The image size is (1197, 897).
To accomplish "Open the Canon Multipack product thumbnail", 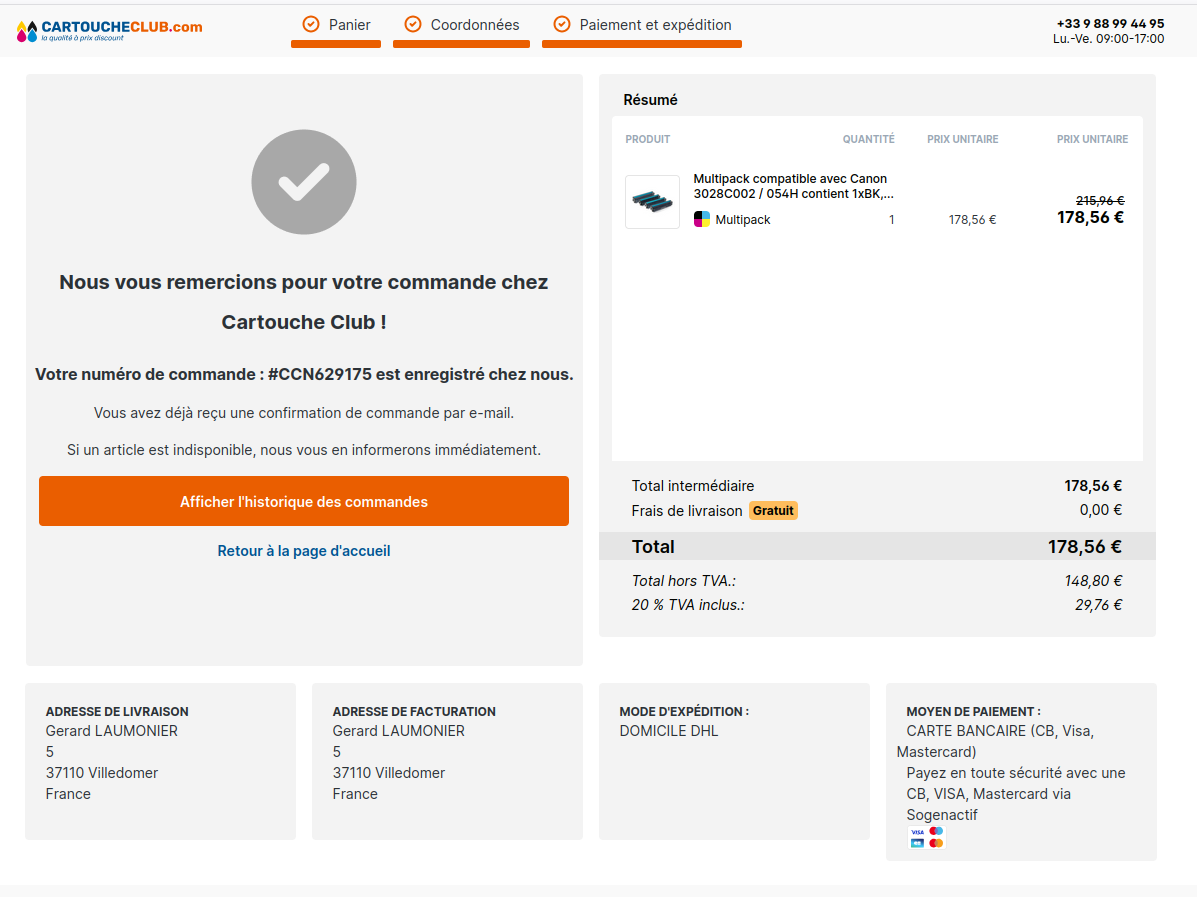I will 652,202.
